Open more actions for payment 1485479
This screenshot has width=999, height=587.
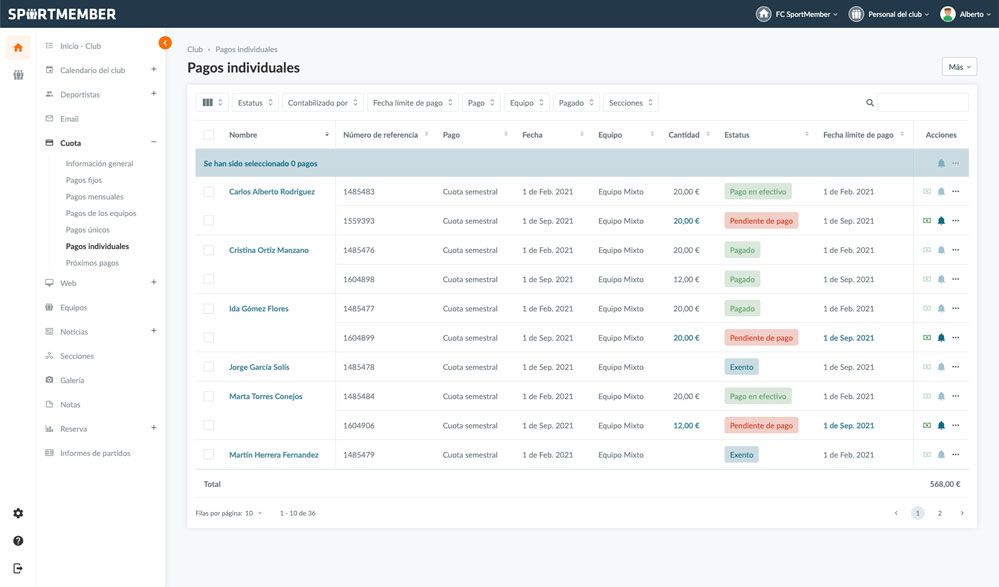(x=956, y=454)
